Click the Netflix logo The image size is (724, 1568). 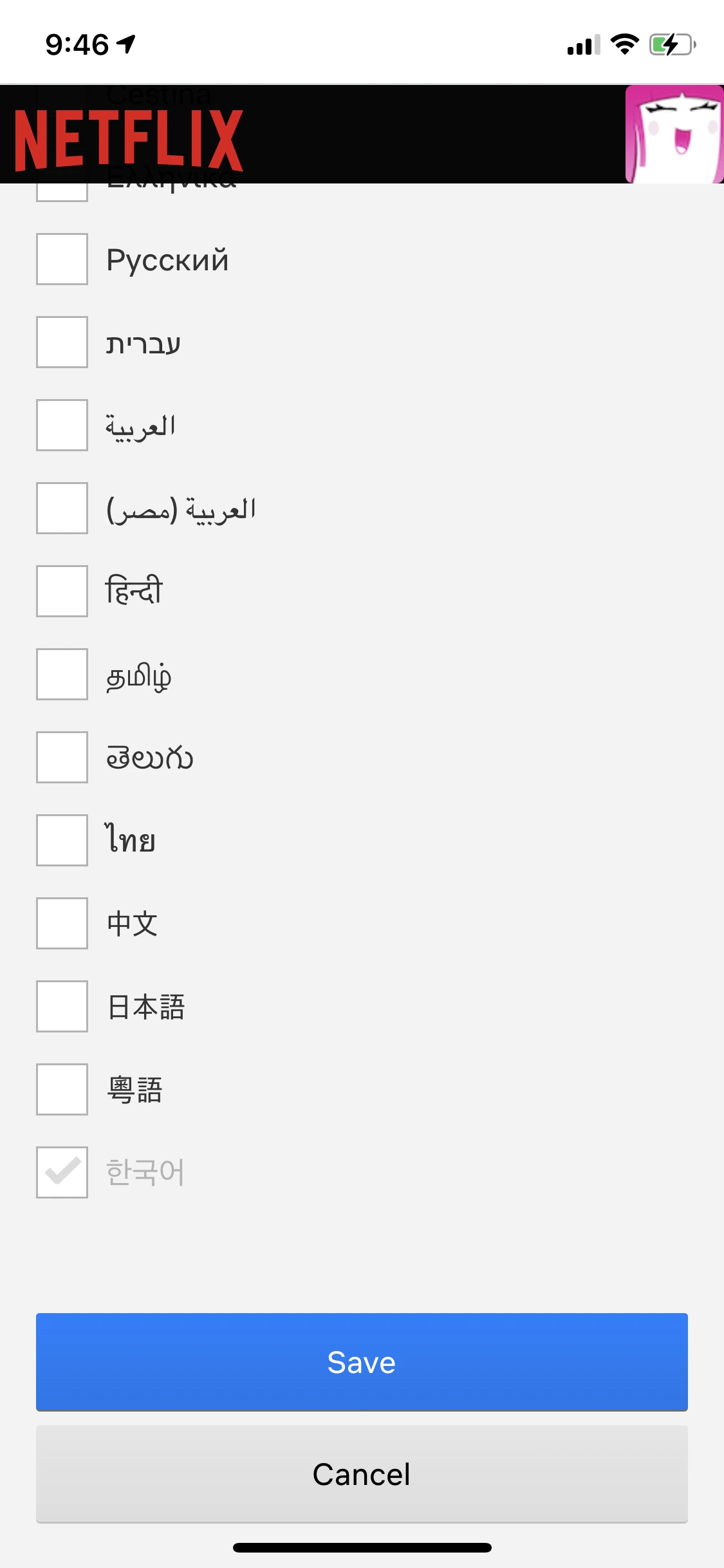point(129,137)
